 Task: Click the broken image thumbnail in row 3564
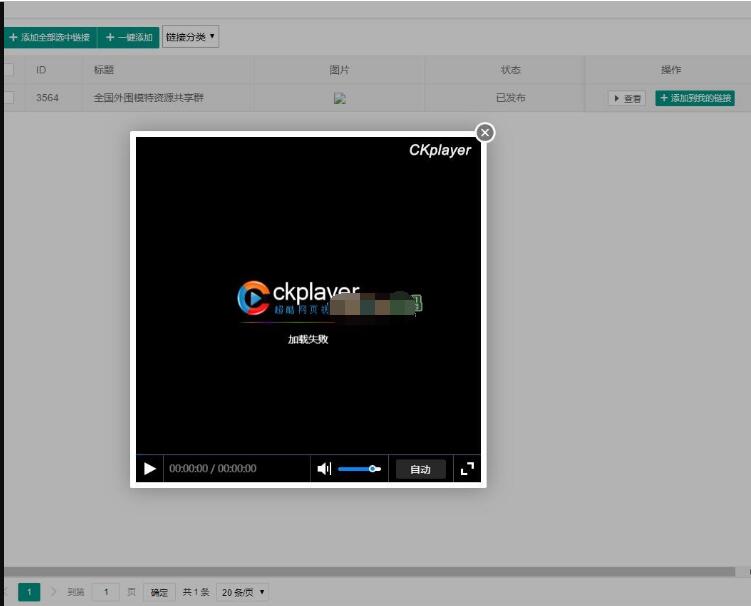[x=340, y=98]
